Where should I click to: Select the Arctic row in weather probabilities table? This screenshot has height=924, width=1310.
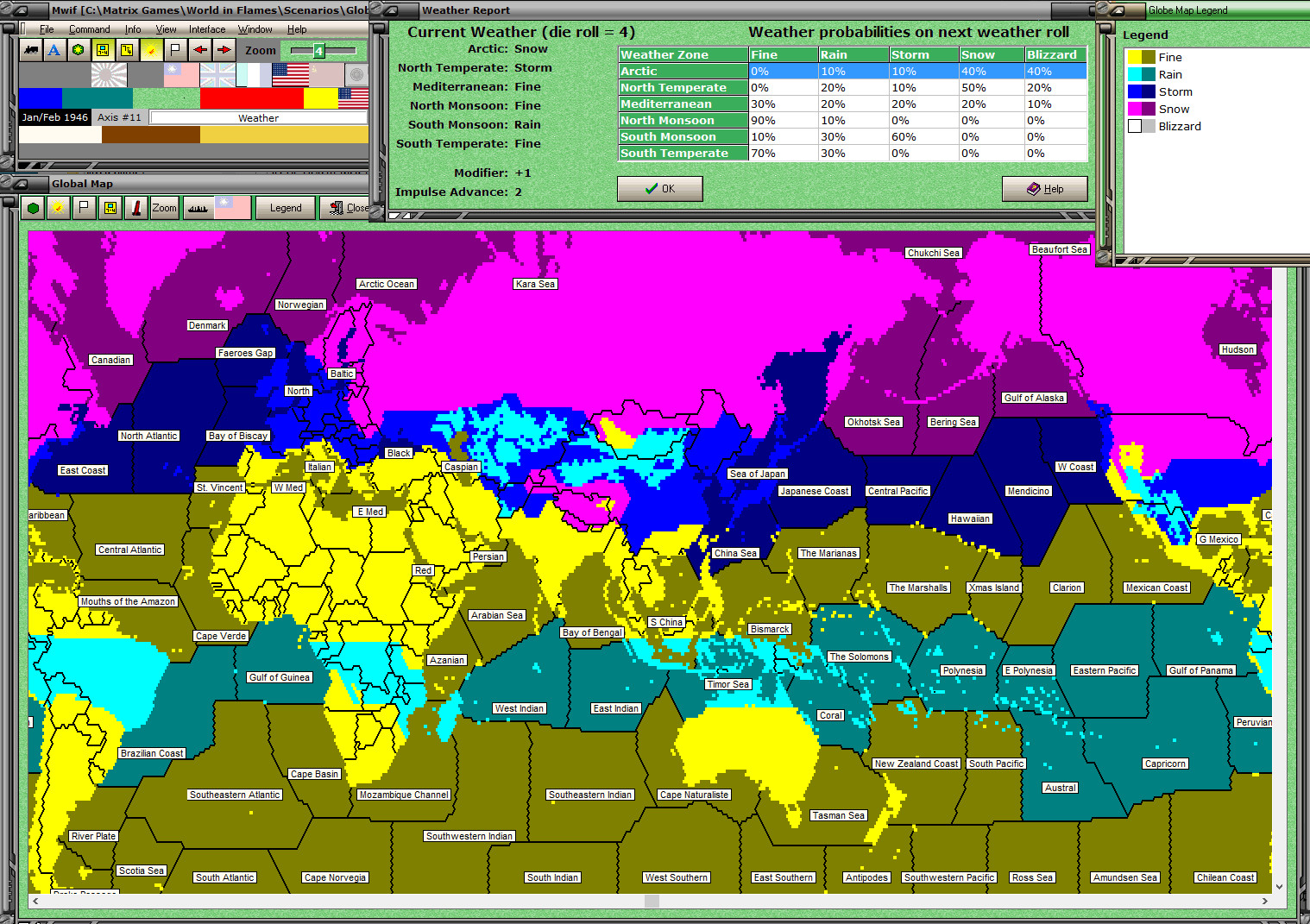click(x=853, y=72)
